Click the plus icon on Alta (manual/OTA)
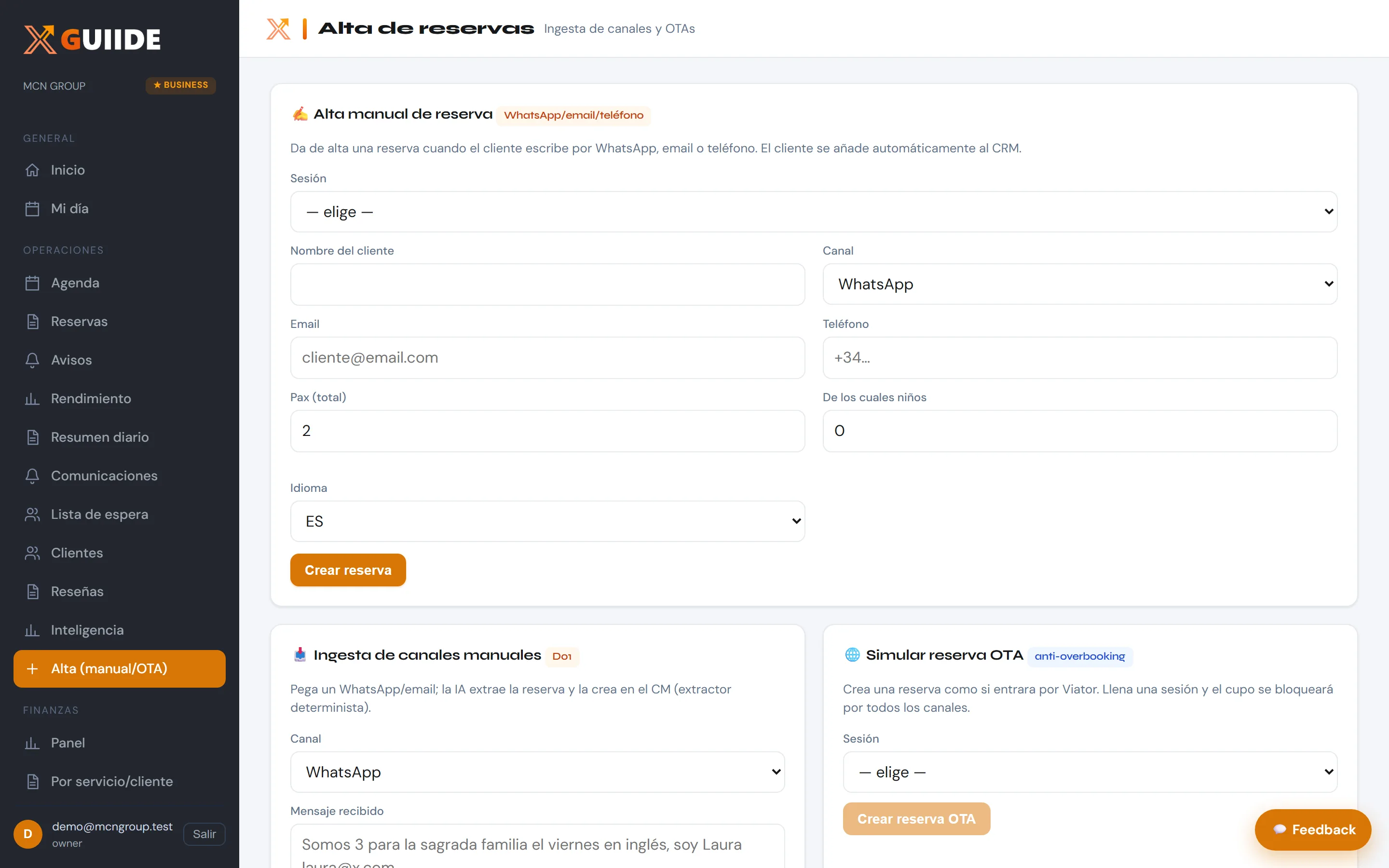This screenshot has width=1389, height=868. click(32, 669)
